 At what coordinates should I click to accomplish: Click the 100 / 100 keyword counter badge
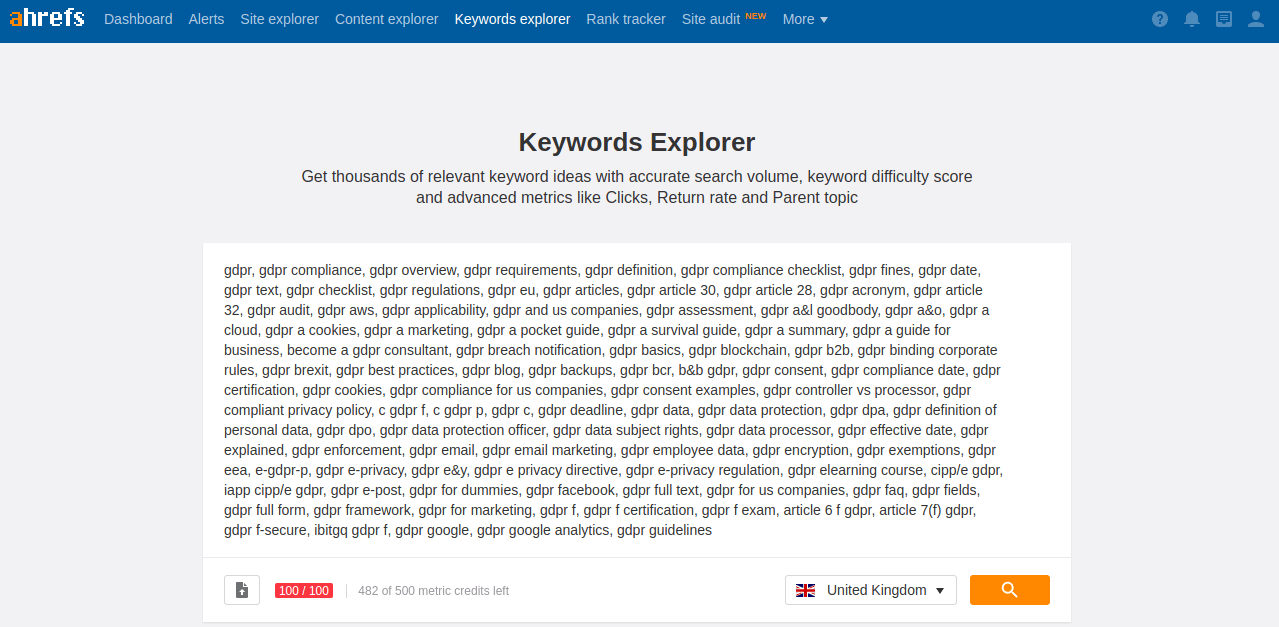coord(304,591)
